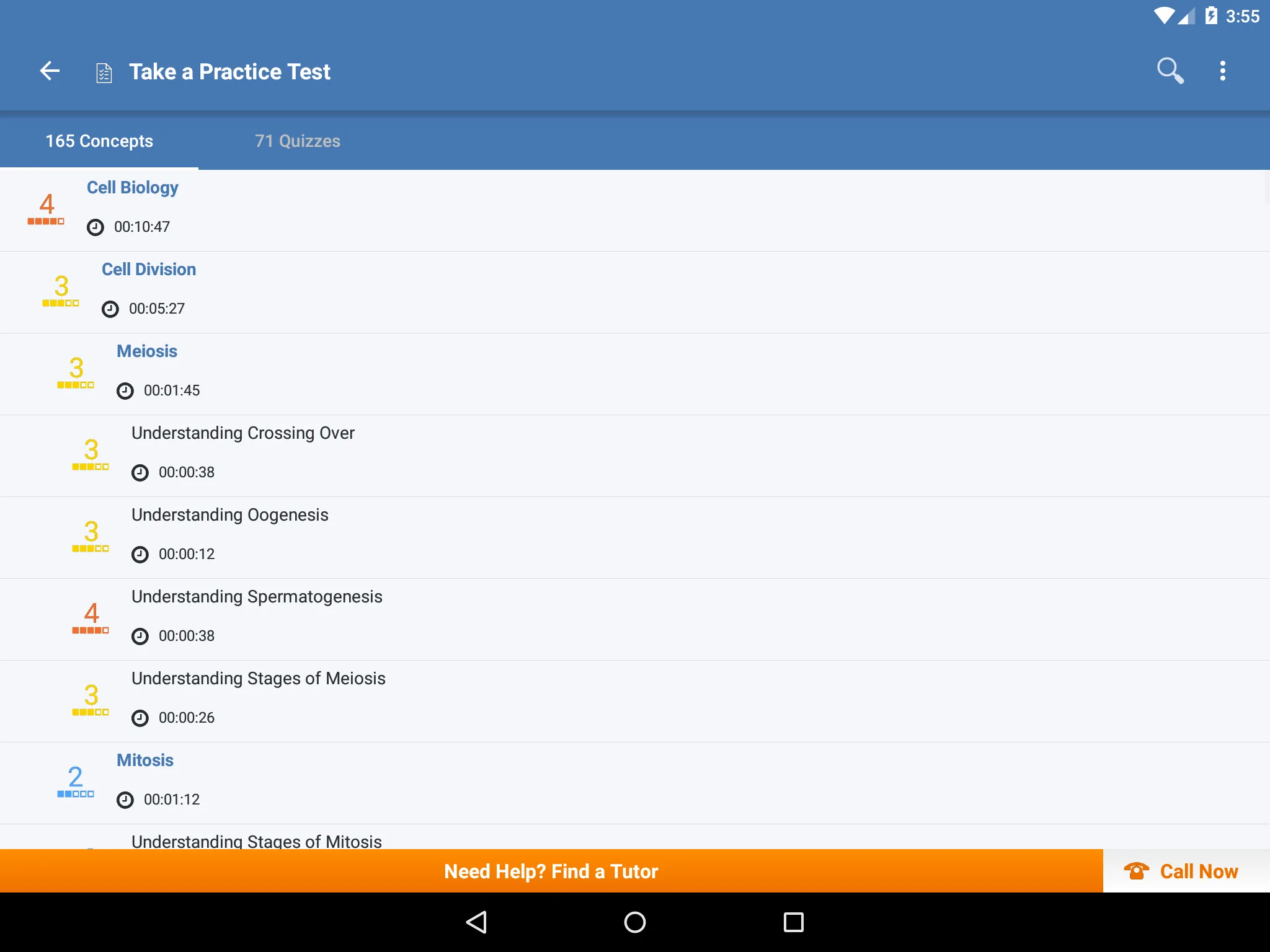This screenshot has height=952, width=1270.
Task: Expand the Mitosis concept section
Action: (x=144, y=760)
